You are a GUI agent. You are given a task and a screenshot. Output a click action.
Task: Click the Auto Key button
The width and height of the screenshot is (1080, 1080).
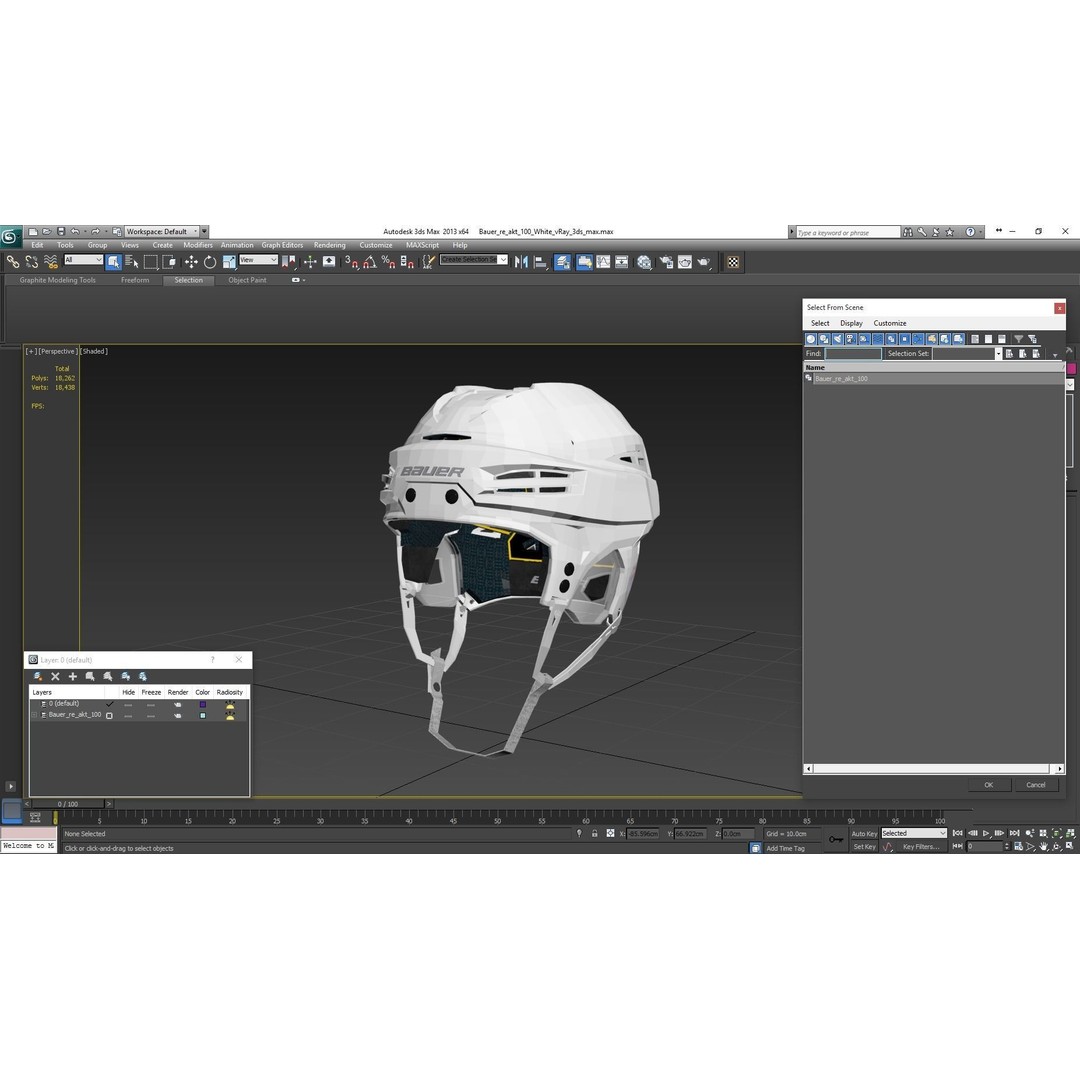[x=864, y=833]
